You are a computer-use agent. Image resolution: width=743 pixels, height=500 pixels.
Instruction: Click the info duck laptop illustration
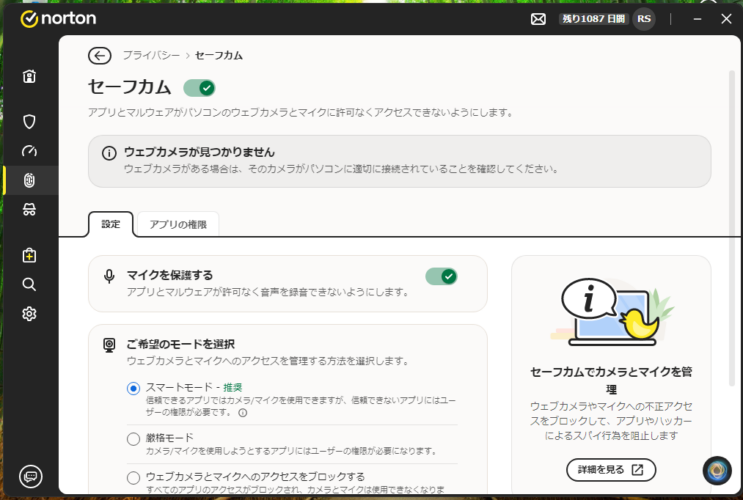[612, 312]
